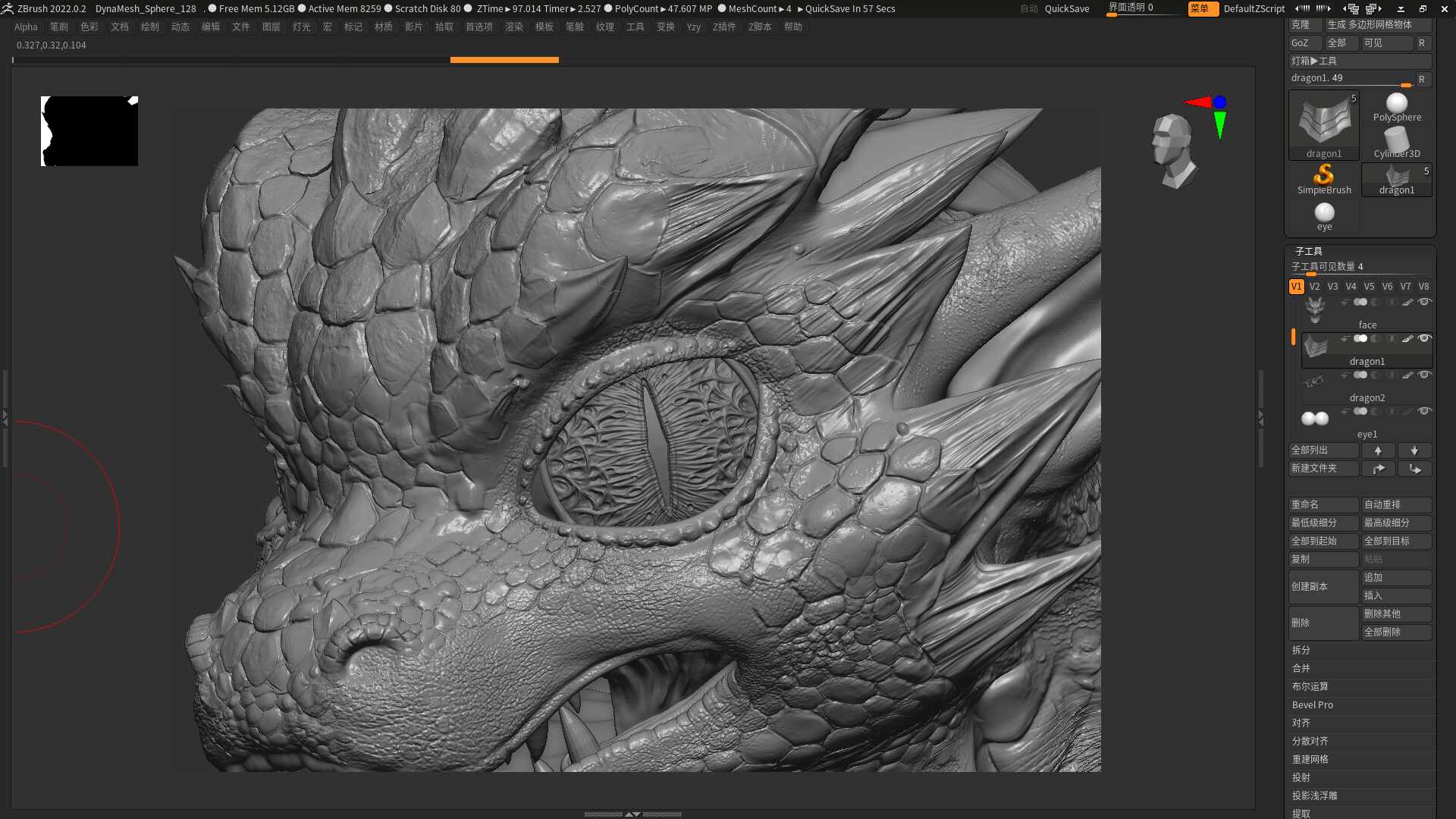Toggle boolean mode switch on dragon2 subtool
The width and height of the screenshot is (1456, 819).
[x=1360, y=375]
